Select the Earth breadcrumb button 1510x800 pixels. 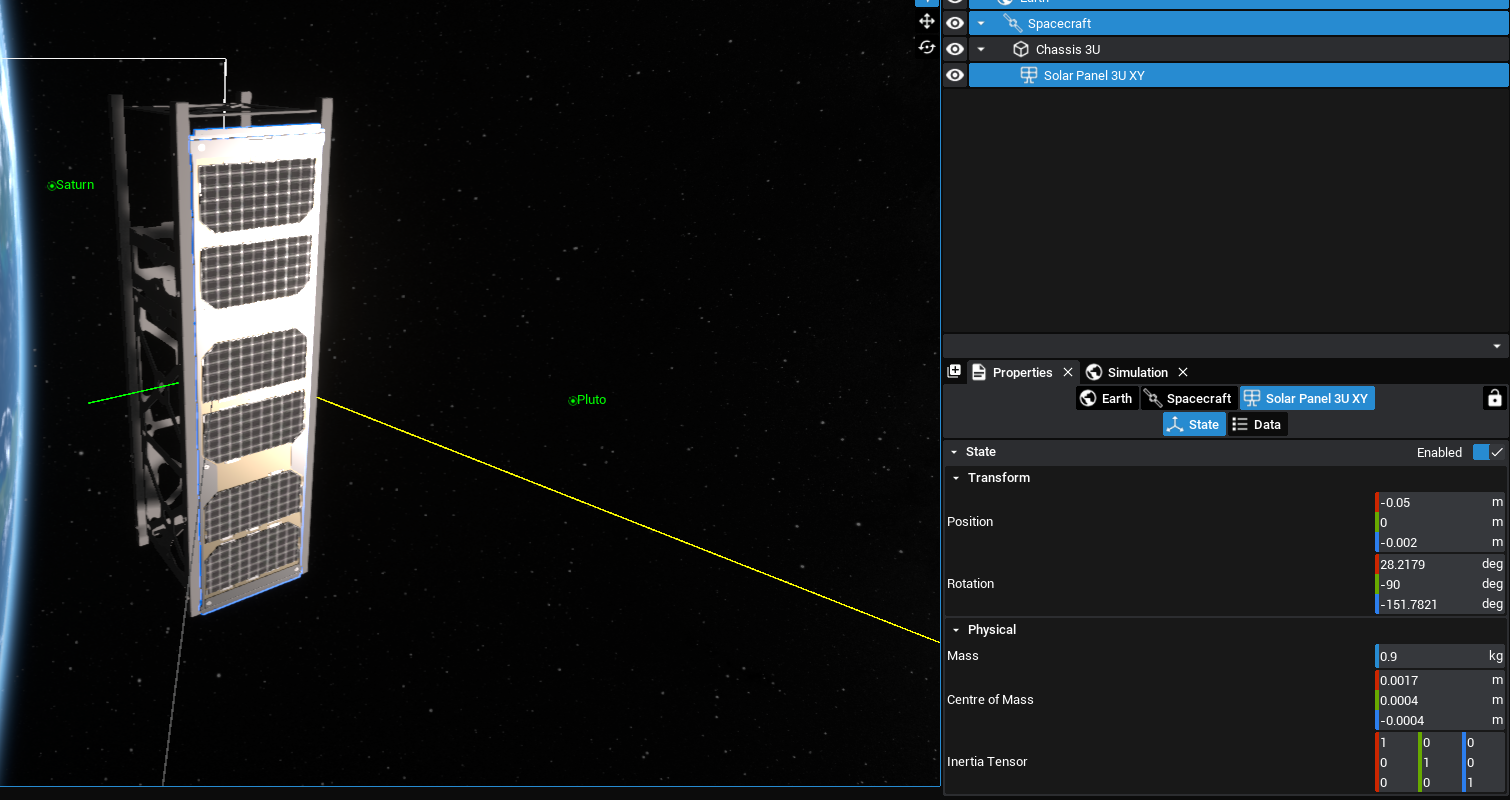1106,398
